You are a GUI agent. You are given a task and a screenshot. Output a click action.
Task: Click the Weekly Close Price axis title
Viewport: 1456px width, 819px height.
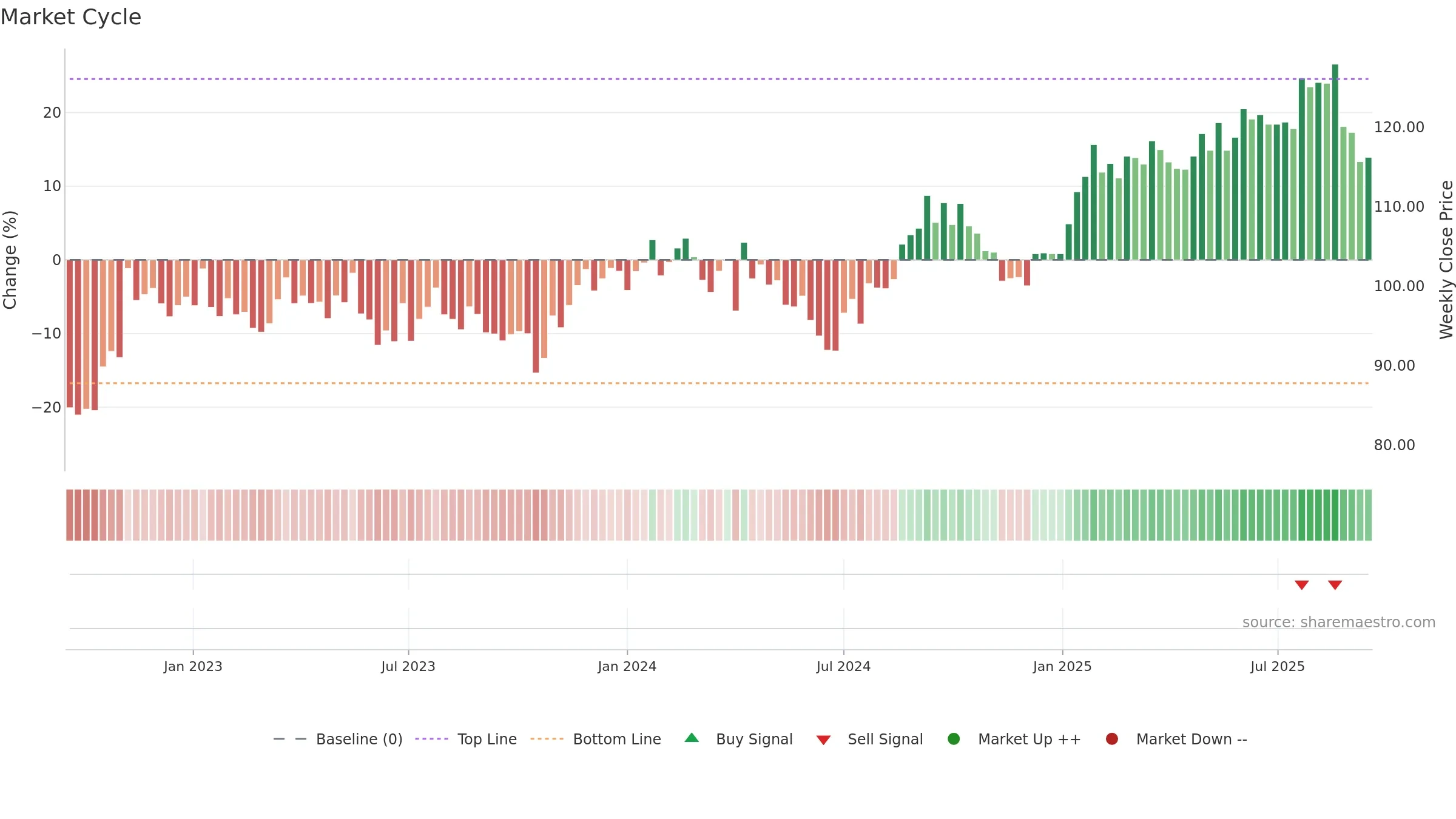1446,260
